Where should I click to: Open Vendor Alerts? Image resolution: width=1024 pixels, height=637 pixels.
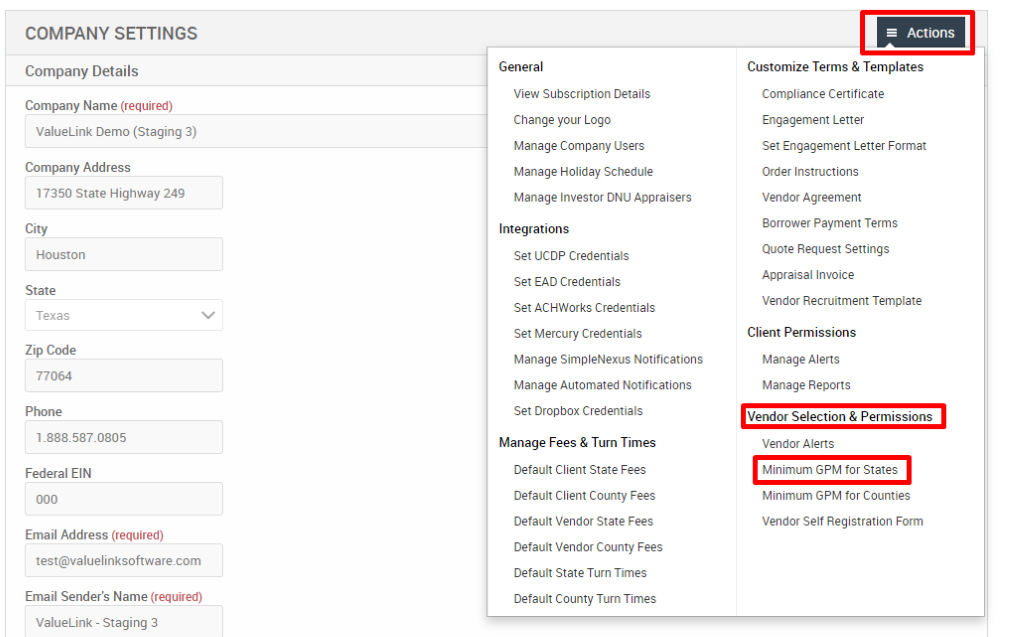pyautogui.click(x=798, y=444)
